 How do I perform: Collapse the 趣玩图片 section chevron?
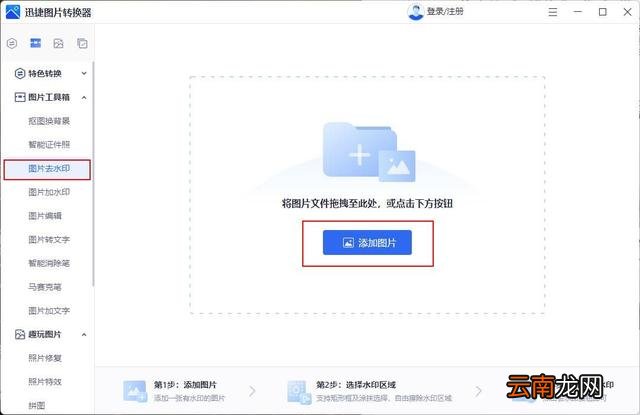click(84, 335)
